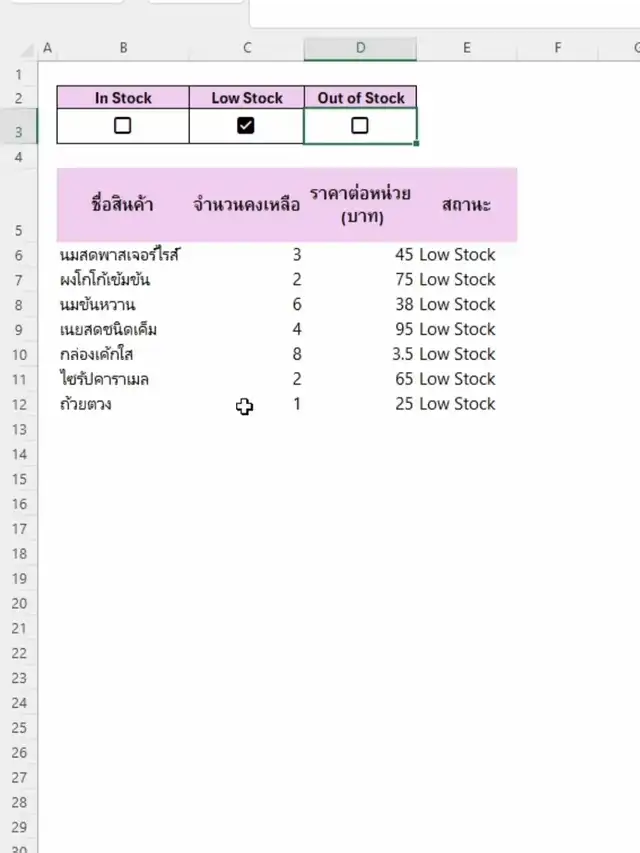
Task: Select the highlighted column D header
Action: click(x=360, y=48)
